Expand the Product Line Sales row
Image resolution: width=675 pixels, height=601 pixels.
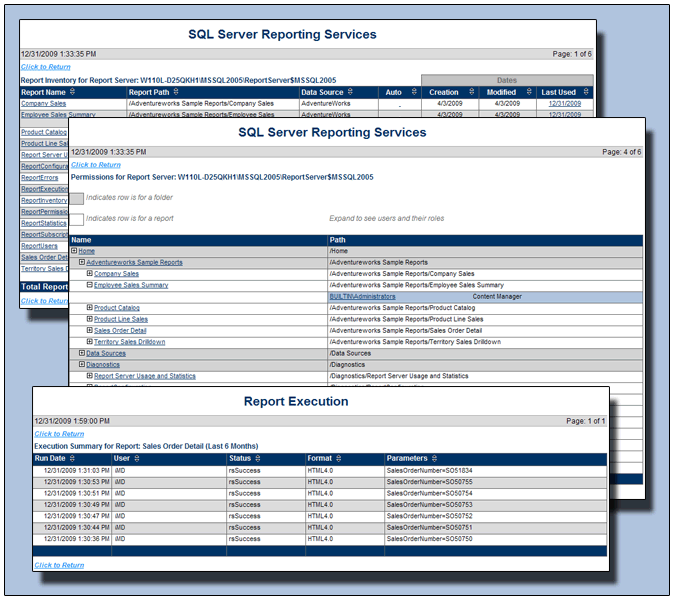coord(90,319)
